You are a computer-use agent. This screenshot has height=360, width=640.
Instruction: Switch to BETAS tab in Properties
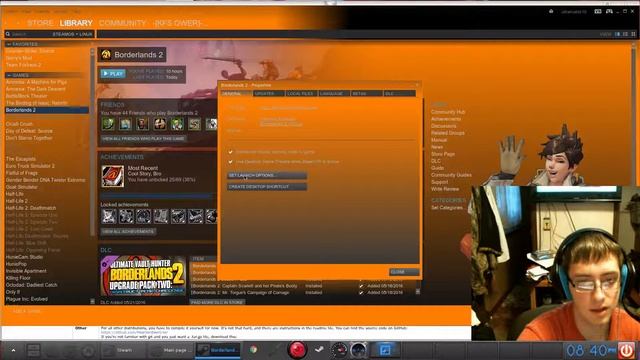tap(367, 93)
